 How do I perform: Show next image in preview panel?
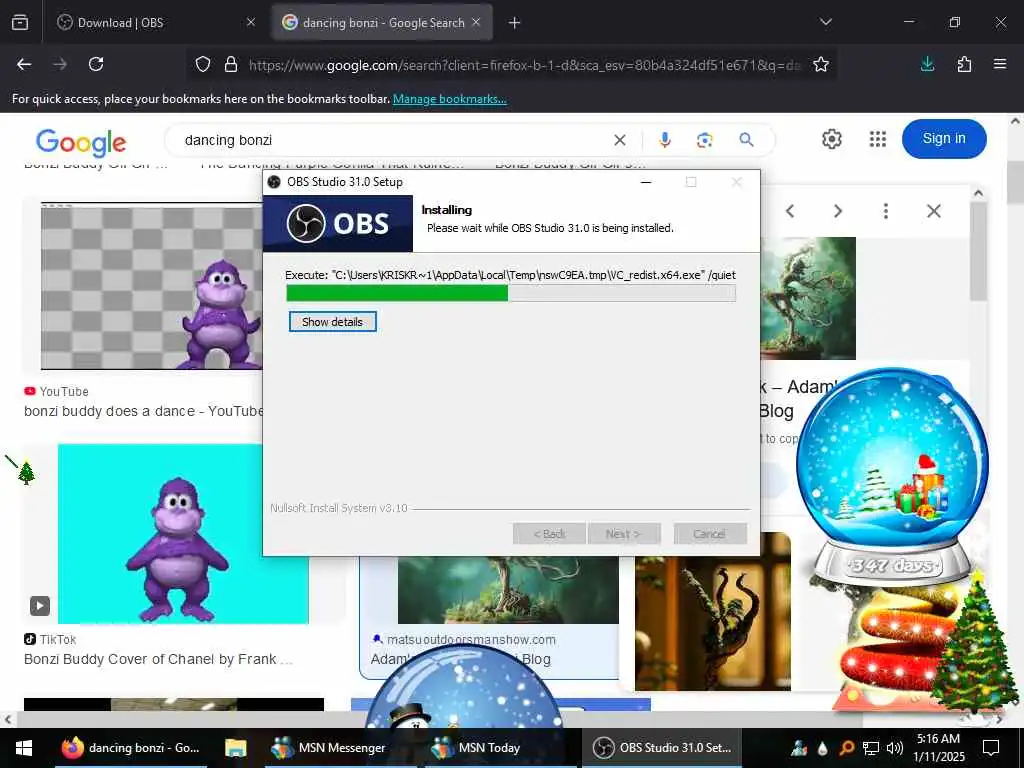pos(838,211)
